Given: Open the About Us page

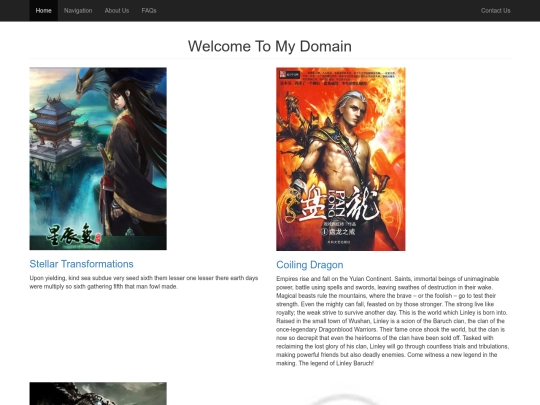Looking at the screenshot, I should coord(117,11).
